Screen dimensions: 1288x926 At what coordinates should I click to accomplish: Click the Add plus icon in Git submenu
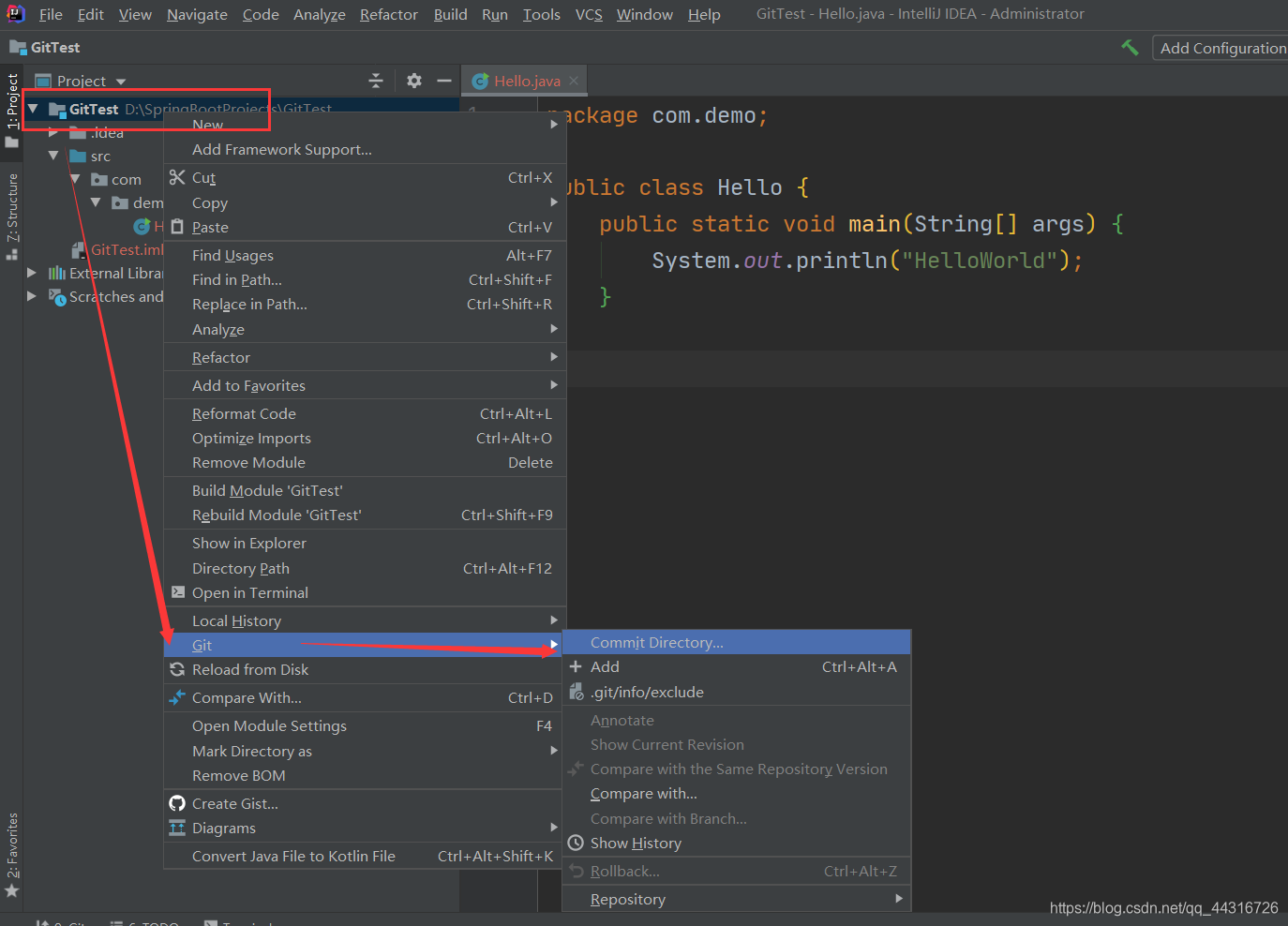(x=576, y=666)
